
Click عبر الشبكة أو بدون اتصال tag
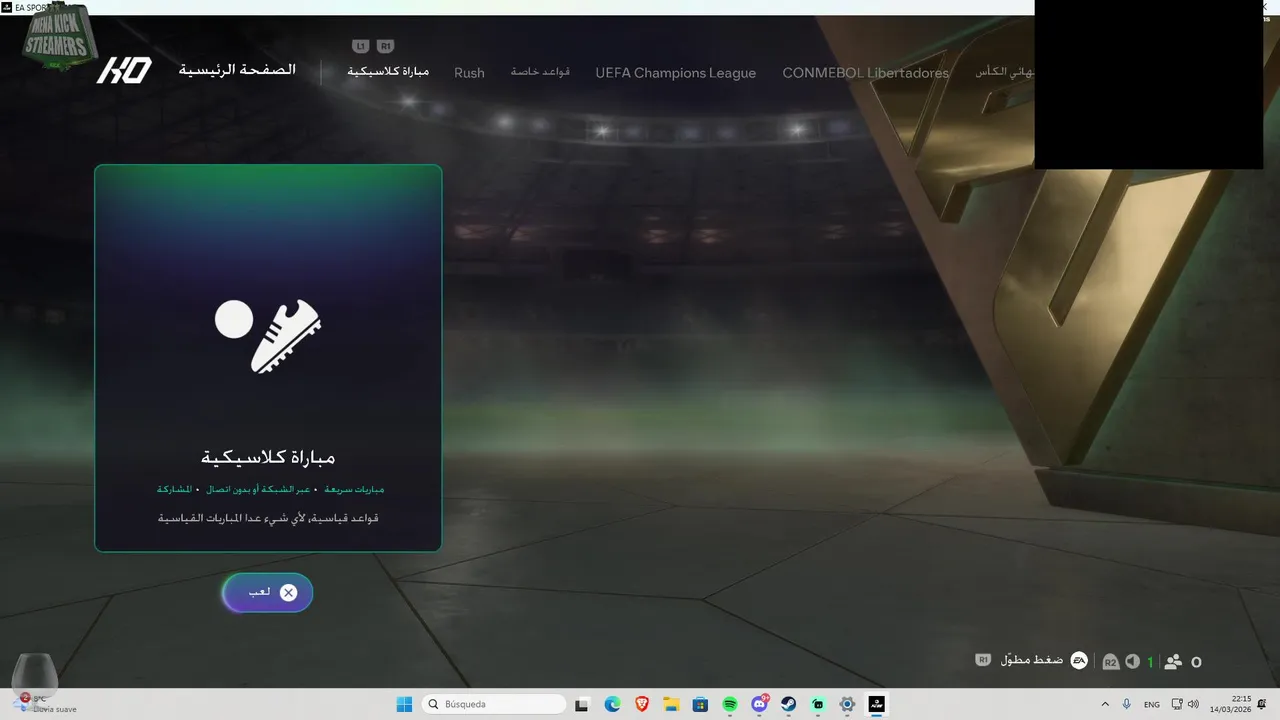(x=260, y=489)
